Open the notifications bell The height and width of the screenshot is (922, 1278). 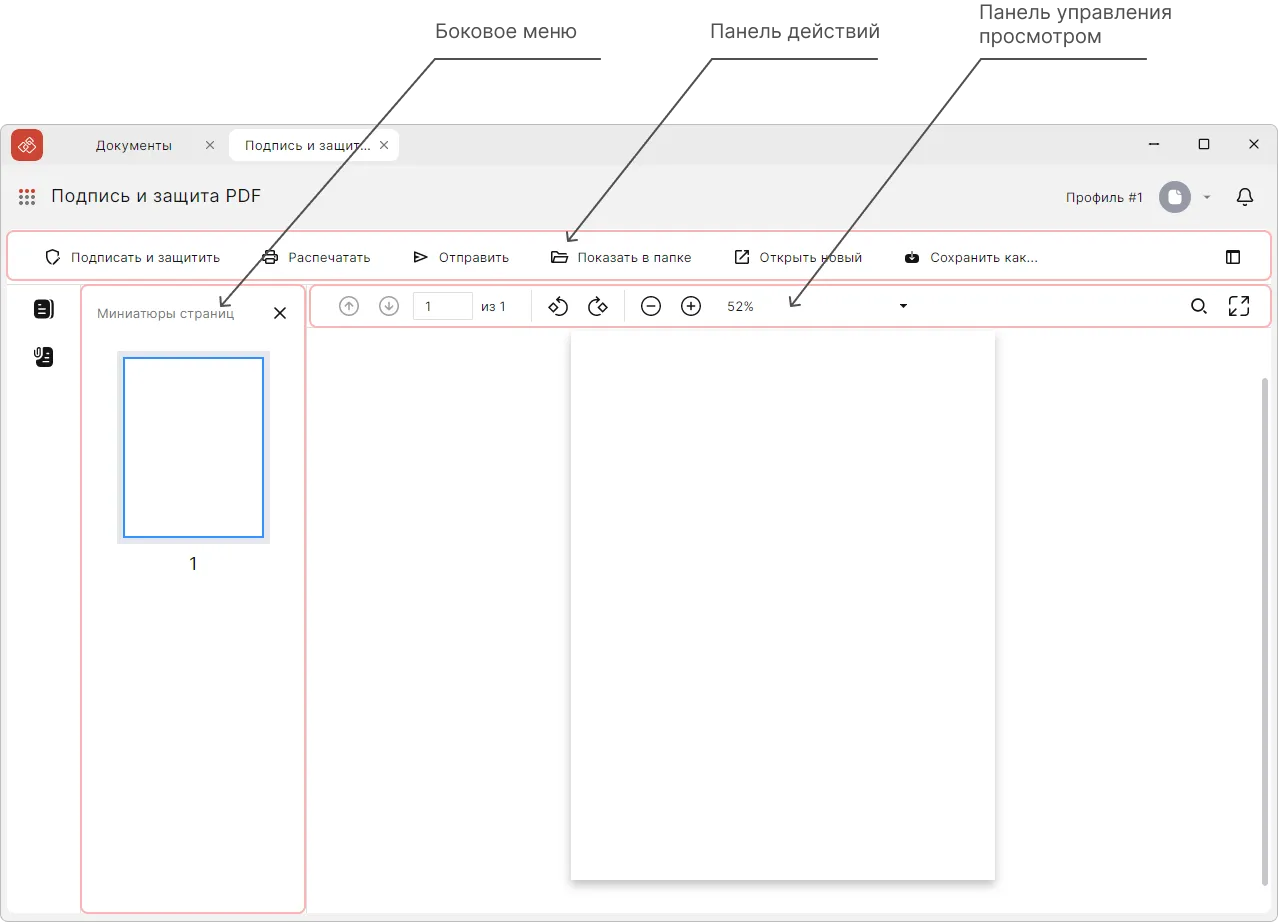click(1245, 197)
